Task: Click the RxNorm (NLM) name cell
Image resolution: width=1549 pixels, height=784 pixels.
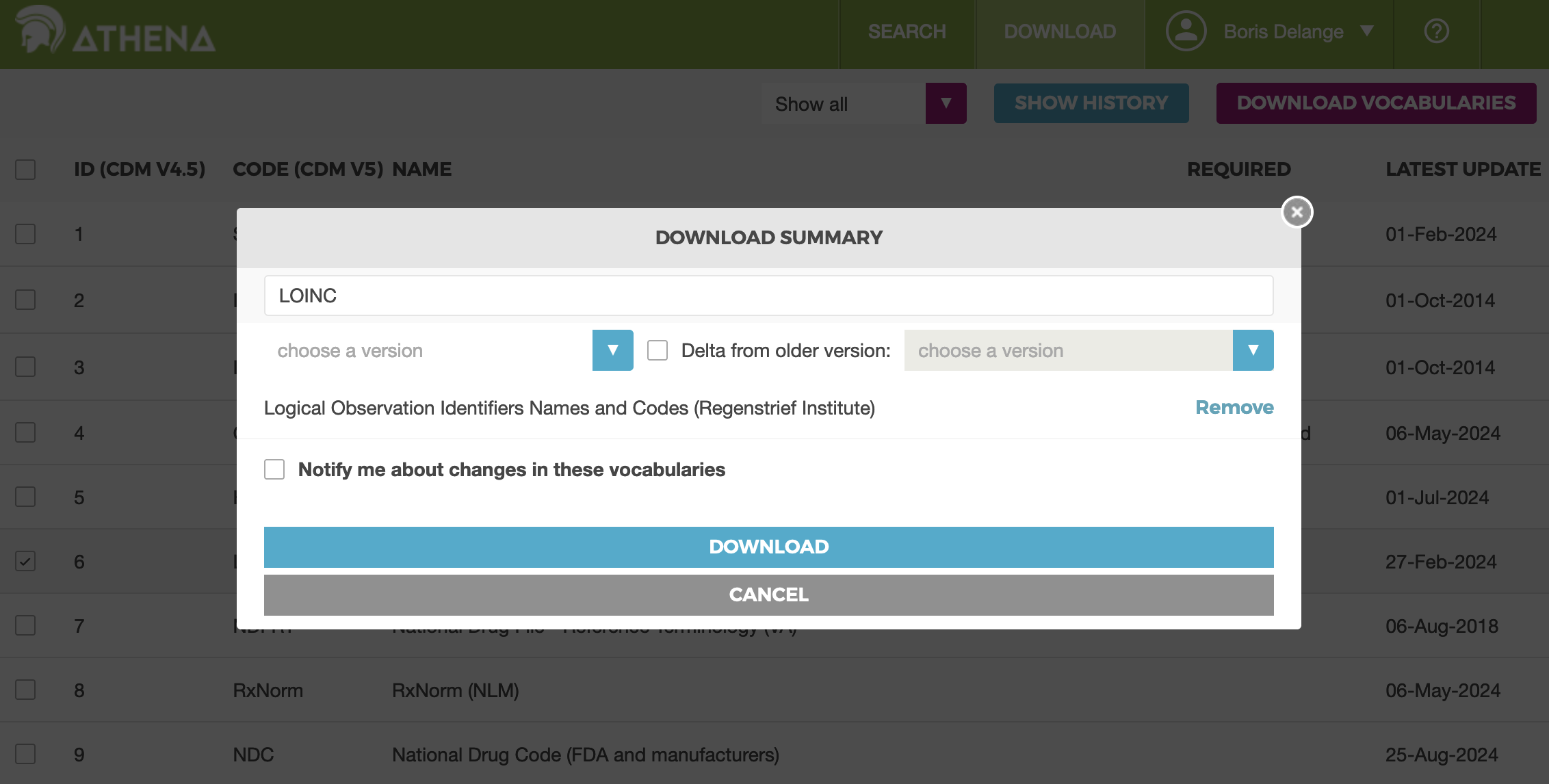Action: point(455,690)
